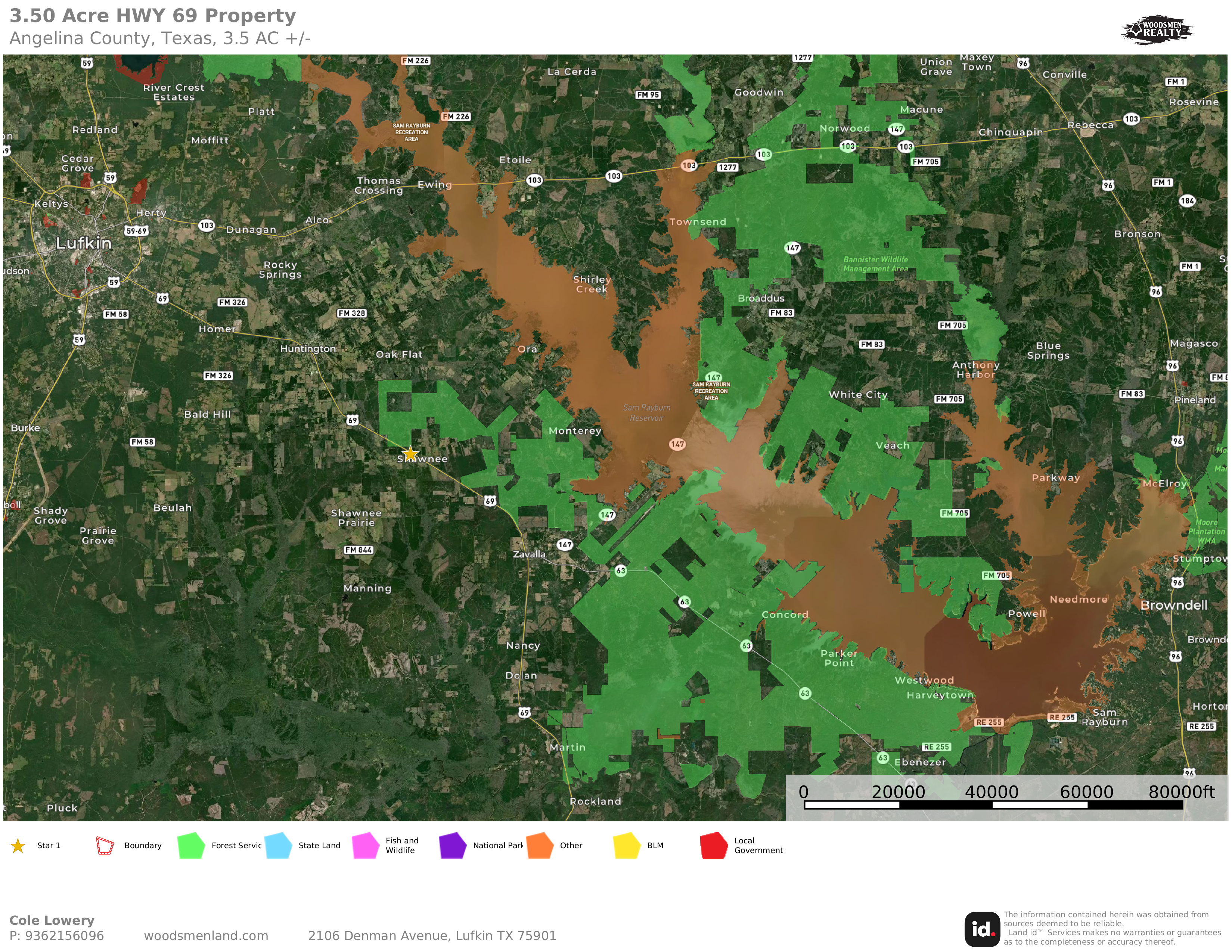This screenshot has height=952, width=1232.
Task: Click the purple National Park legend swatch
Action: (x=452, y=845)
